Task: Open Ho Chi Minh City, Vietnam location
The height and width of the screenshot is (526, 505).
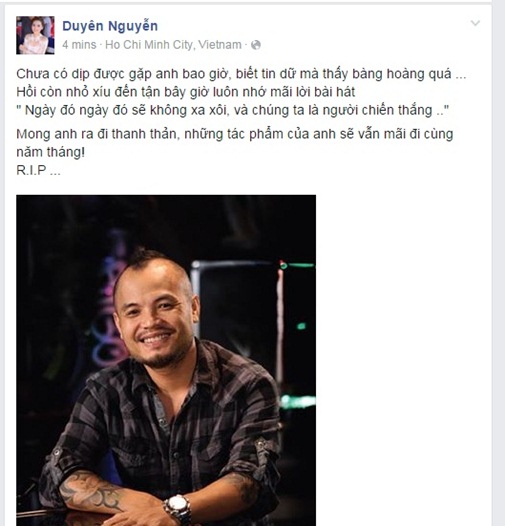Action: [173, 45]
